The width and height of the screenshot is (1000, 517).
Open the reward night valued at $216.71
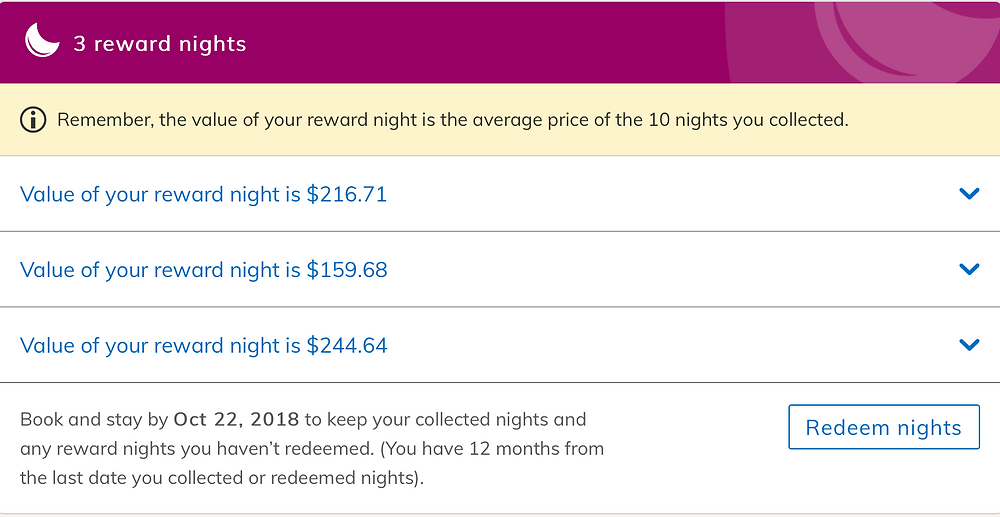coord(500,194)
